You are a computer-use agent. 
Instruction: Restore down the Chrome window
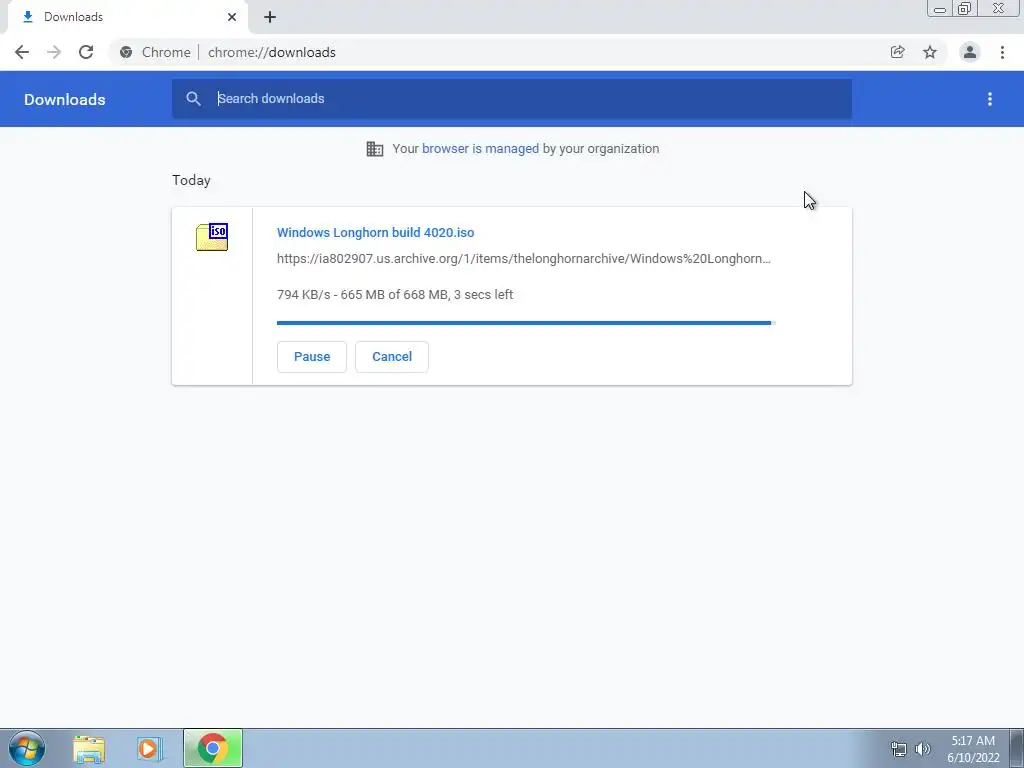pyautogui.click(x=964, y=9)
